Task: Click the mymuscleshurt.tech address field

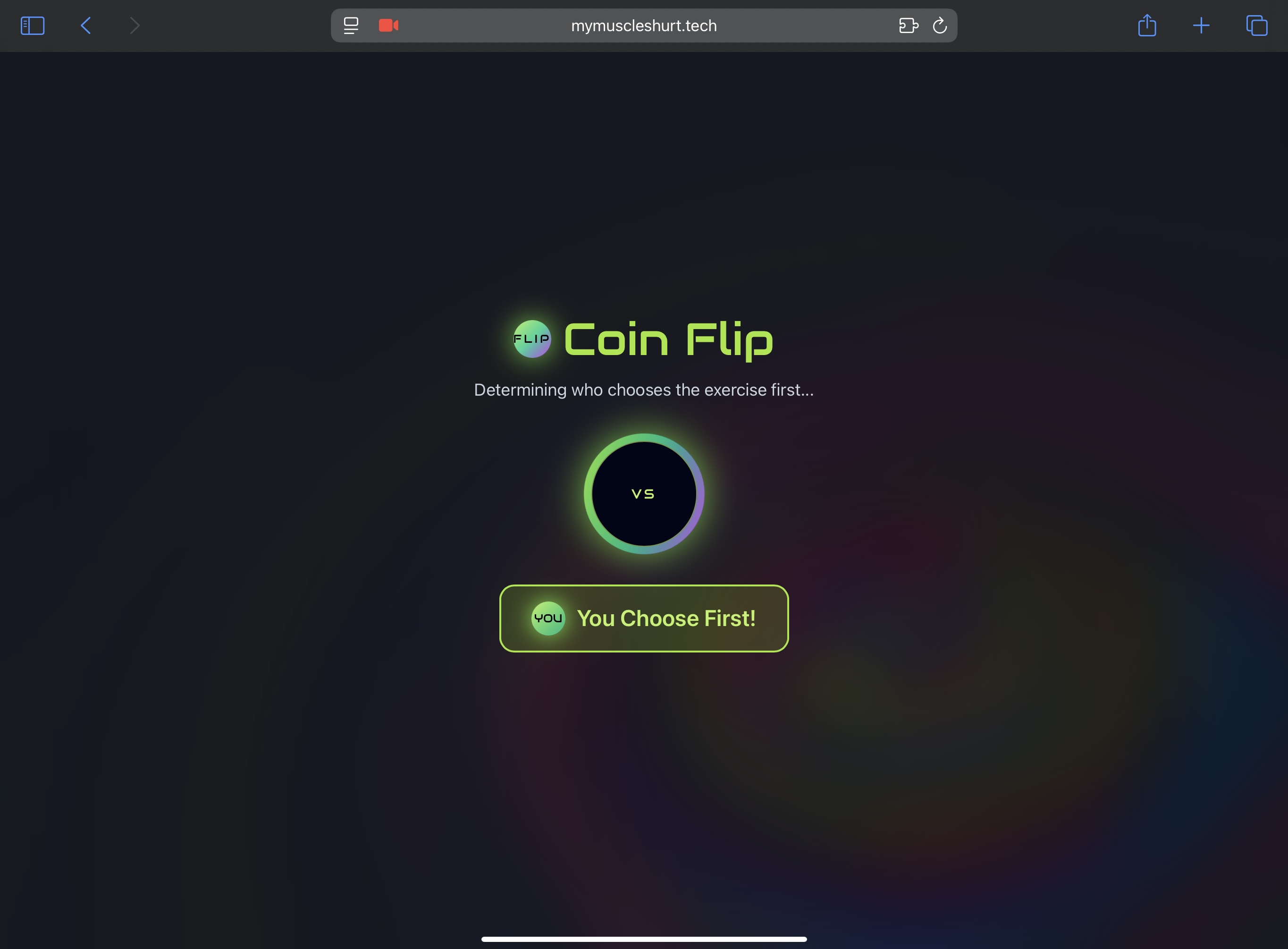Action: [x=644, y=25]
